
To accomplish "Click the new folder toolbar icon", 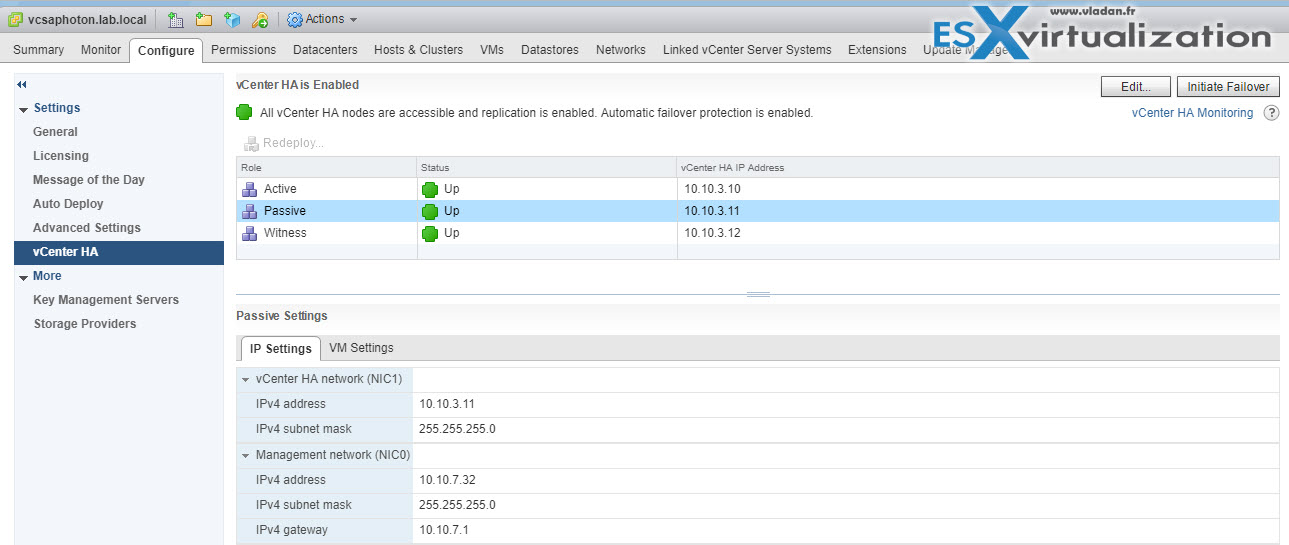I will (x=204, y=19).
